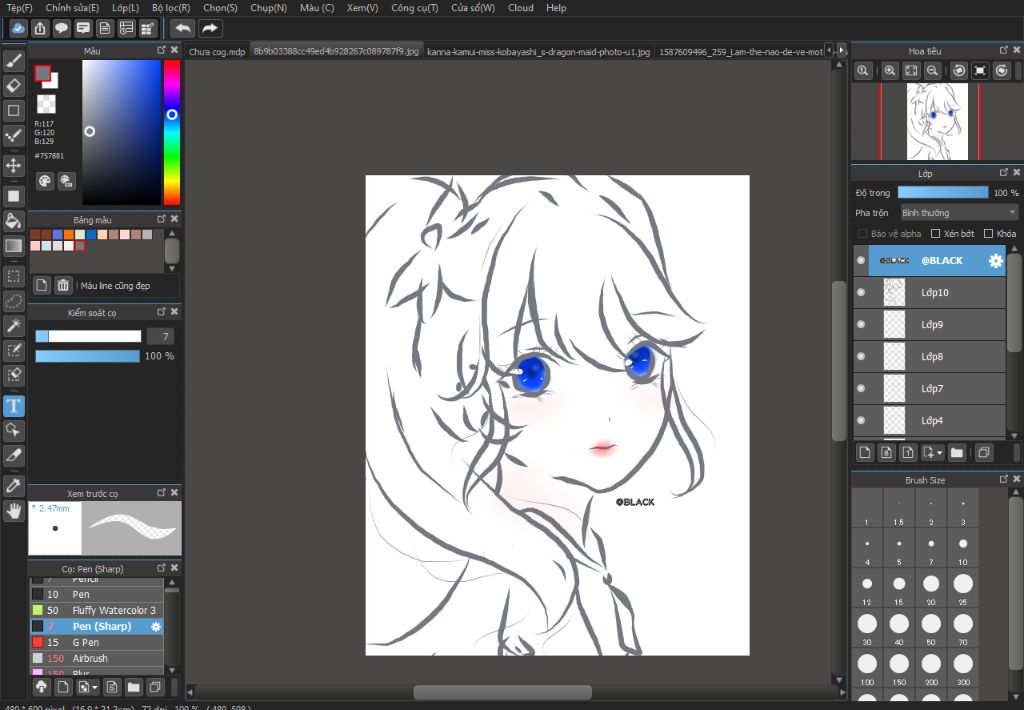The height and width of the screenshot is (710, 1024).
Task: Adjust Độ trong opacity slider
Action: 942,193
